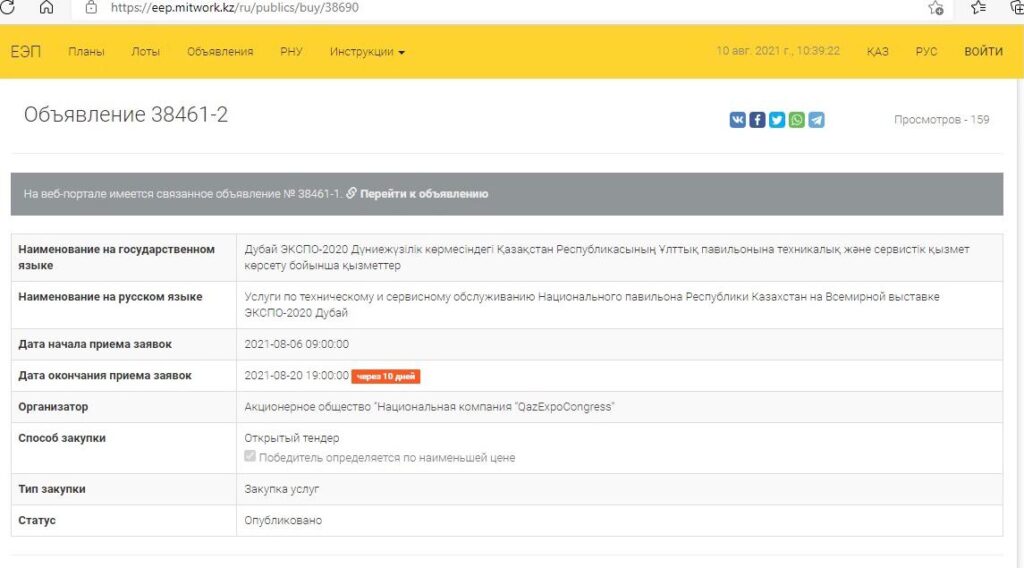
Task: Click the ВОЙТИ login button
Action: 983,52
